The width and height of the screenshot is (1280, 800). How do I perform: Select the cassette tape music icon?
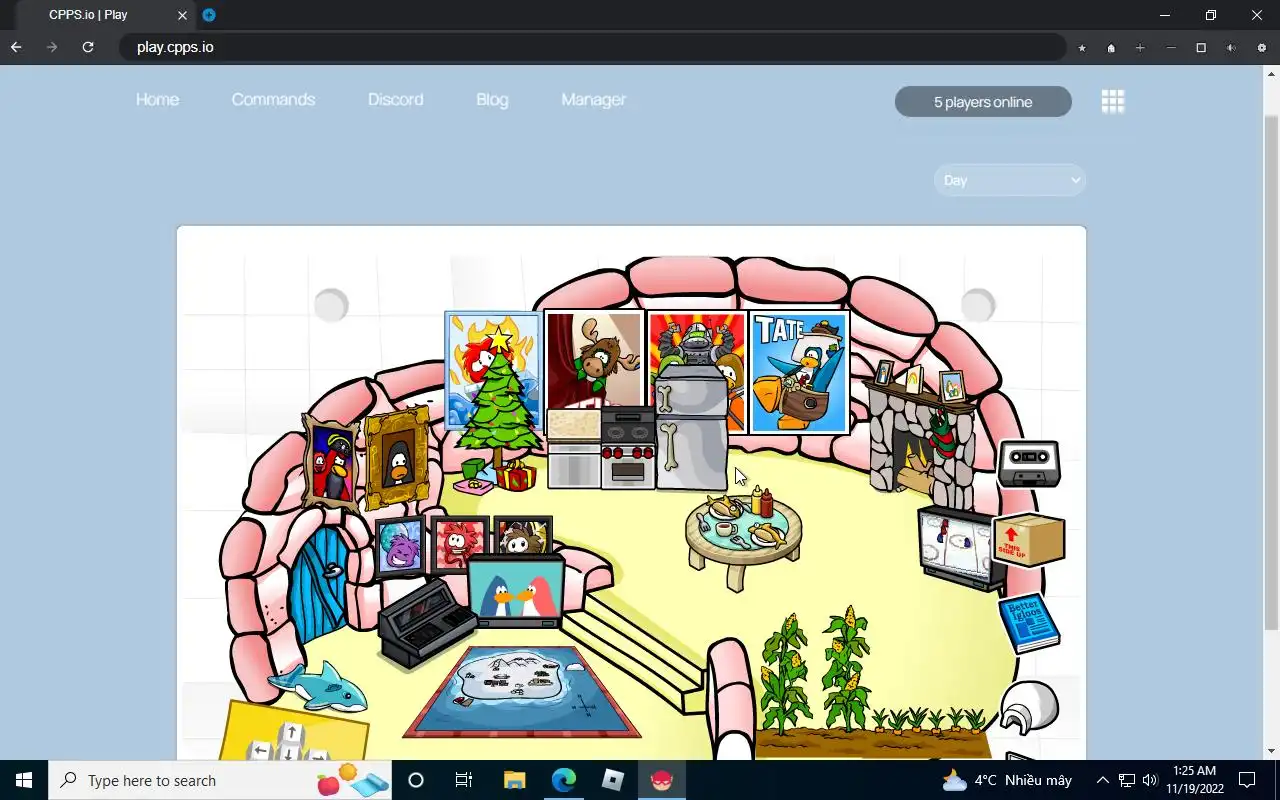pyautogui.click(x=1029, y=463)
